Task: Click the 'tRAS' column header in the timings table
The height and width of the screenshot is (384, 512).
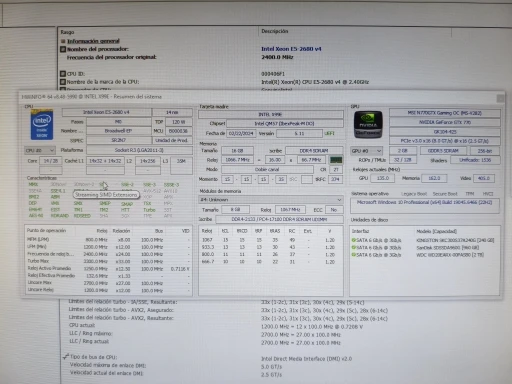Action: [275, 231]
